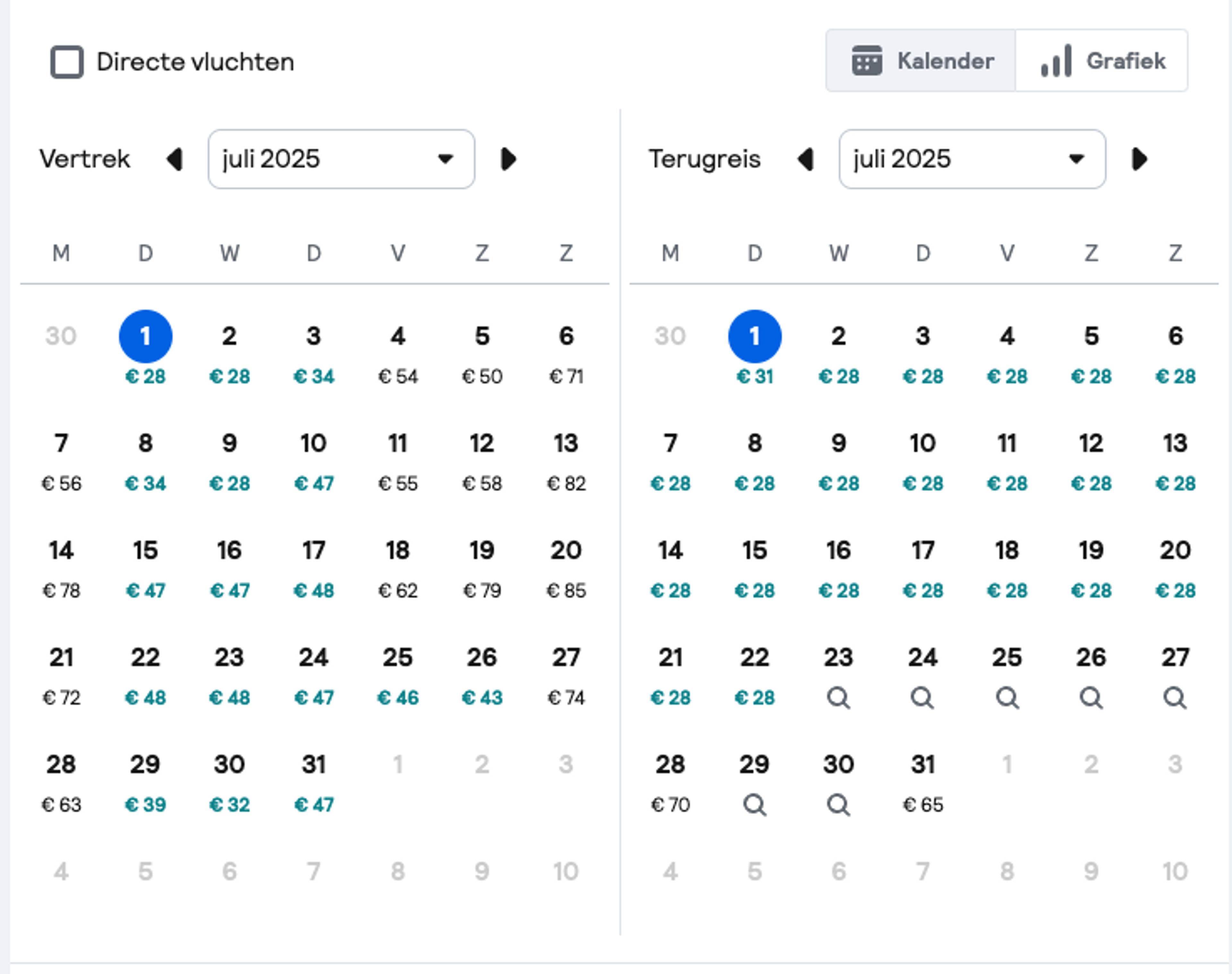Switch to the Kalender view tab
The image size is (1232, 974).
(920, 60)
